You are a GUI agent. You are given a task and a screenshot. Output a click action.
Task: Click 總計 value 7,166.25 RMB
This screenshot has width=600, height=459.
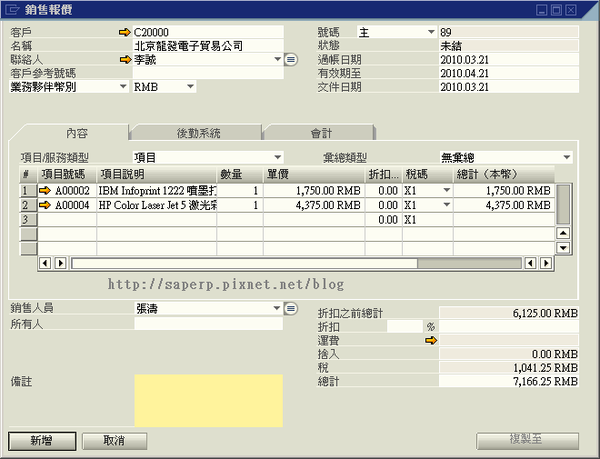(509, 381)
